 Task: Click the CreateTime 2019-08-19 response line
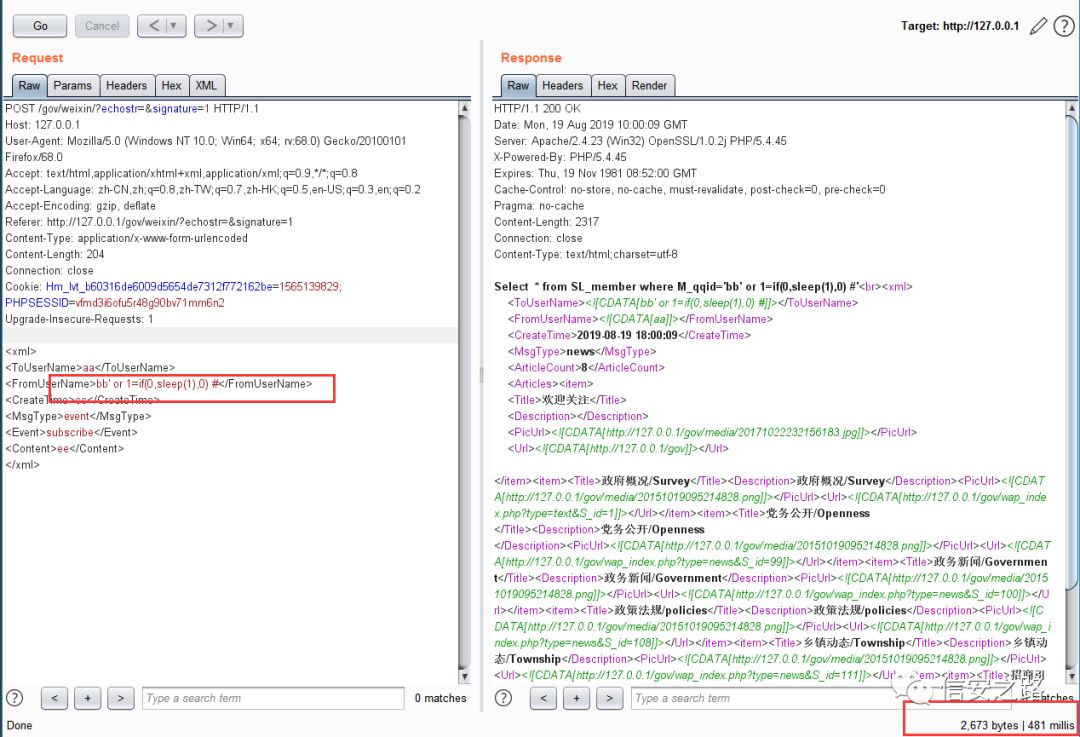(629, 335)
